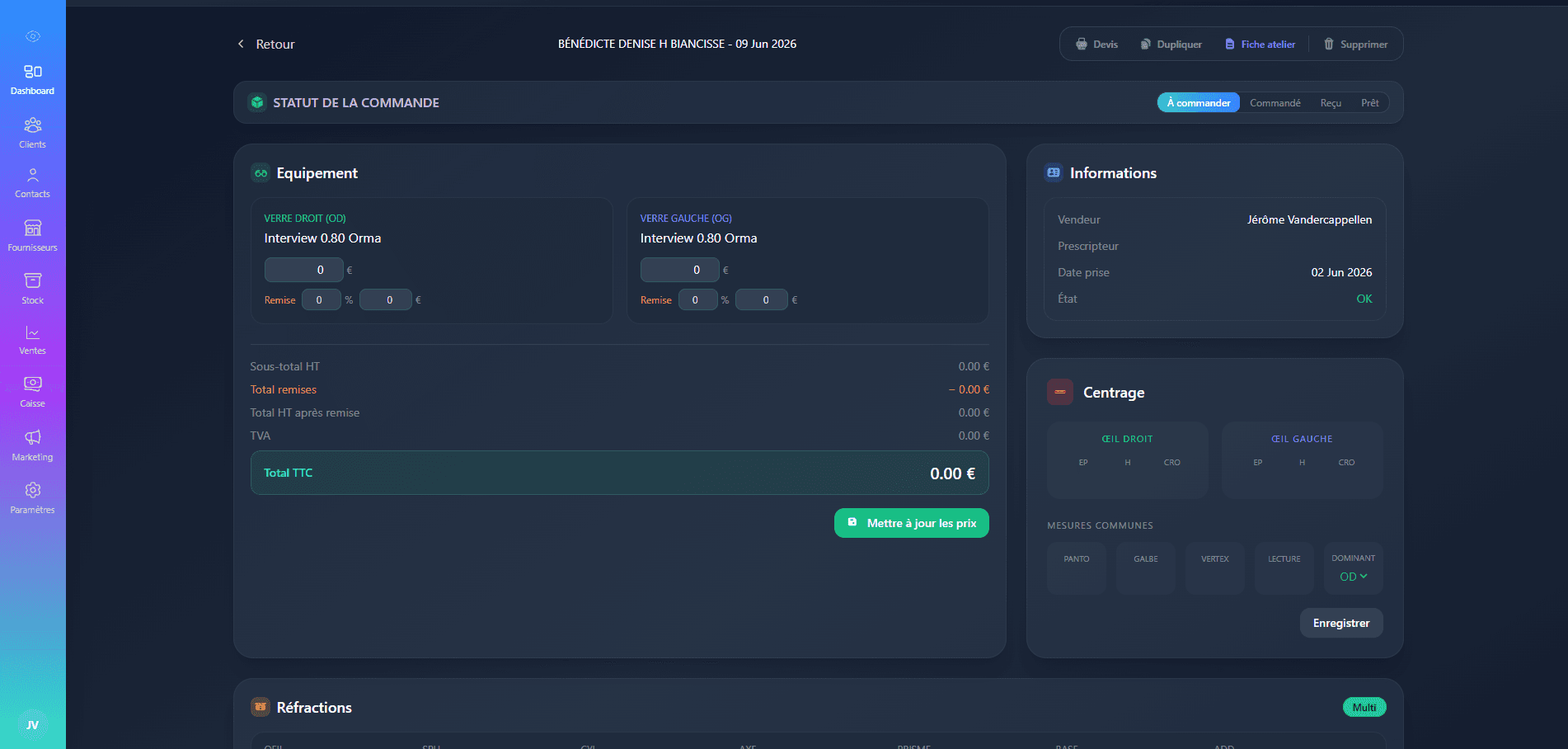
Task: Open the Paramètres gear icon
Action: point(33,490)
